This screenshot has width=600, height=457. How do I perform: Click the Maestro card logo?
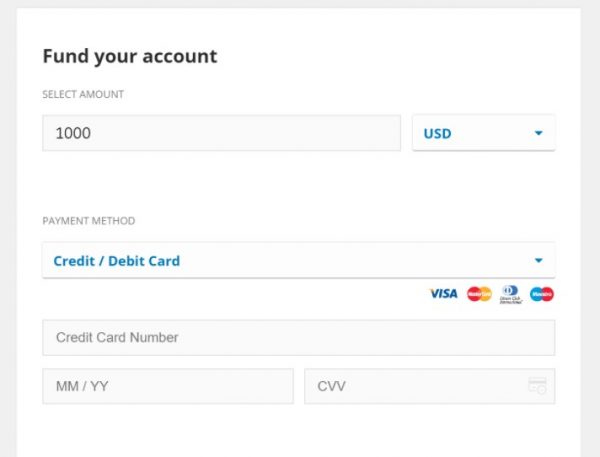[x=541, y=294]
